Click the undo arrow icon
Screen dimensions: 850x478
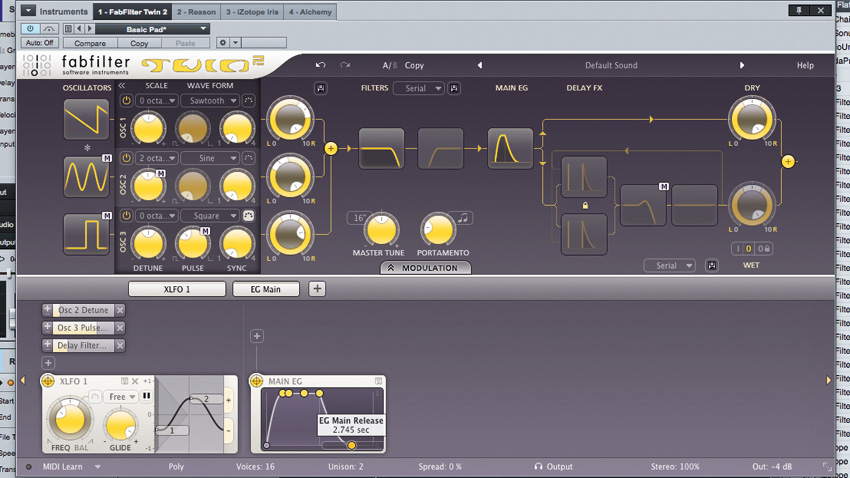(320, 65)
